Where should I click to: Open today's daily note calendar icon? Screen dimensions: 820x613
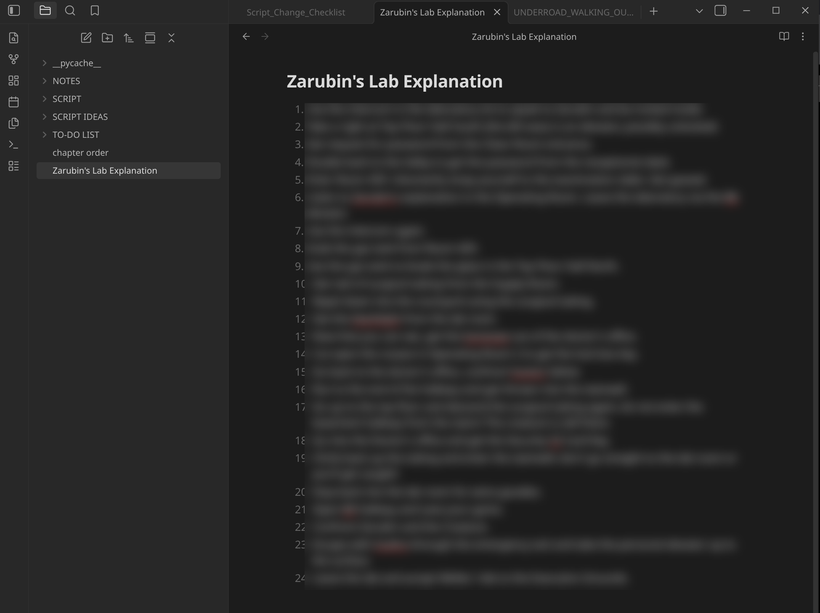pyautogui.click(x=14, y=102)
